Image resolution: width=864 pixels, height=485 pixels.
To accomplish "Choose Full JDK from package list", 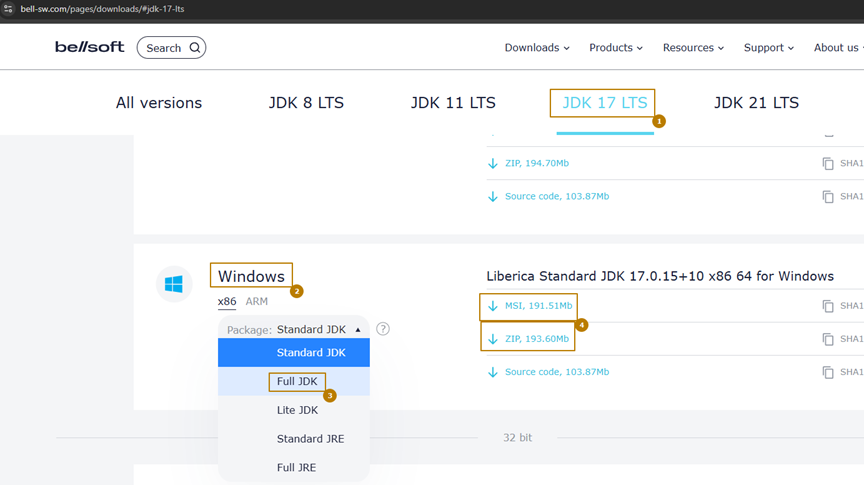I will (297, 381).
